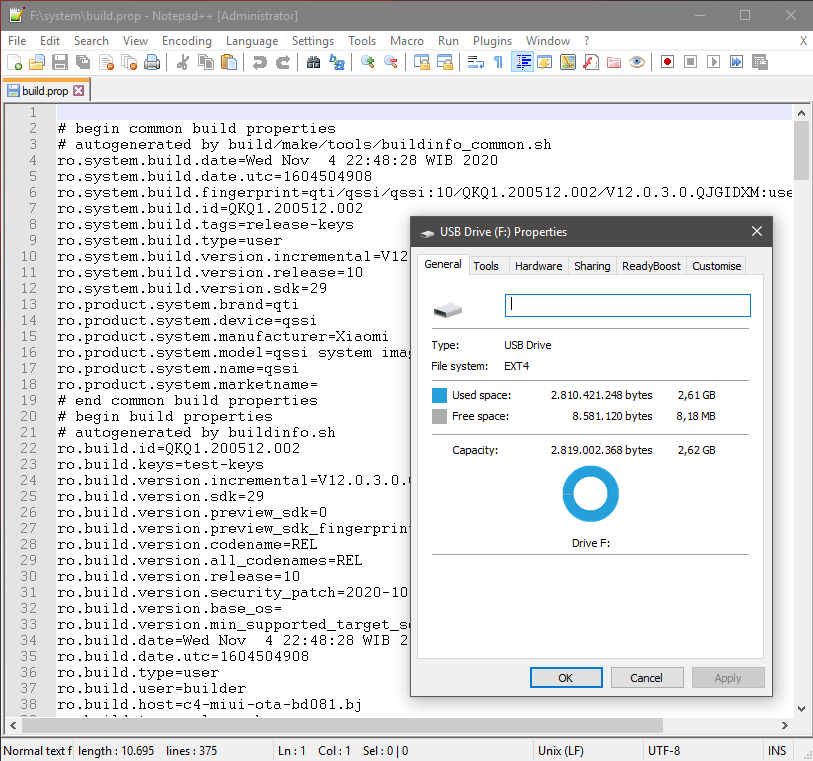Click the Open file folder icon

point(37,62)
